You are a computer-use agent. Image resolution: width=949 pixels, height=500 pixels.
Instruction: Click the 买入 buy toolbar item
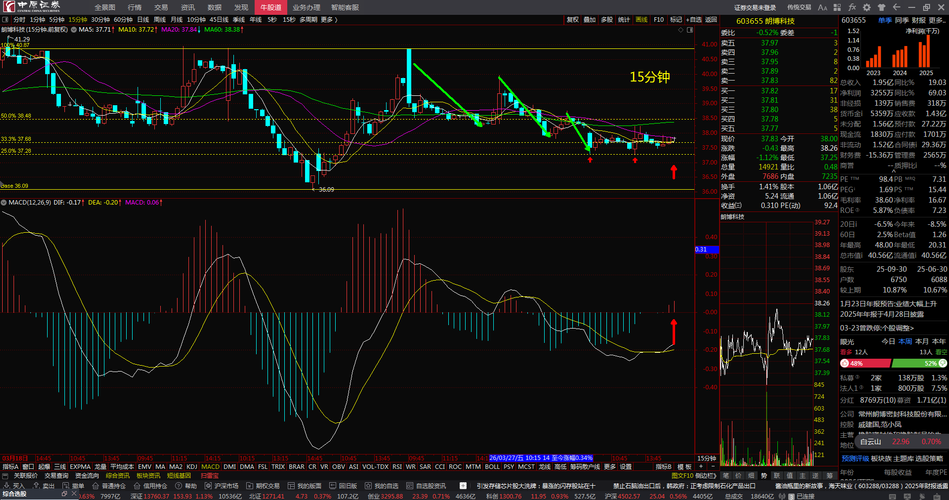[x=15, y=486]
